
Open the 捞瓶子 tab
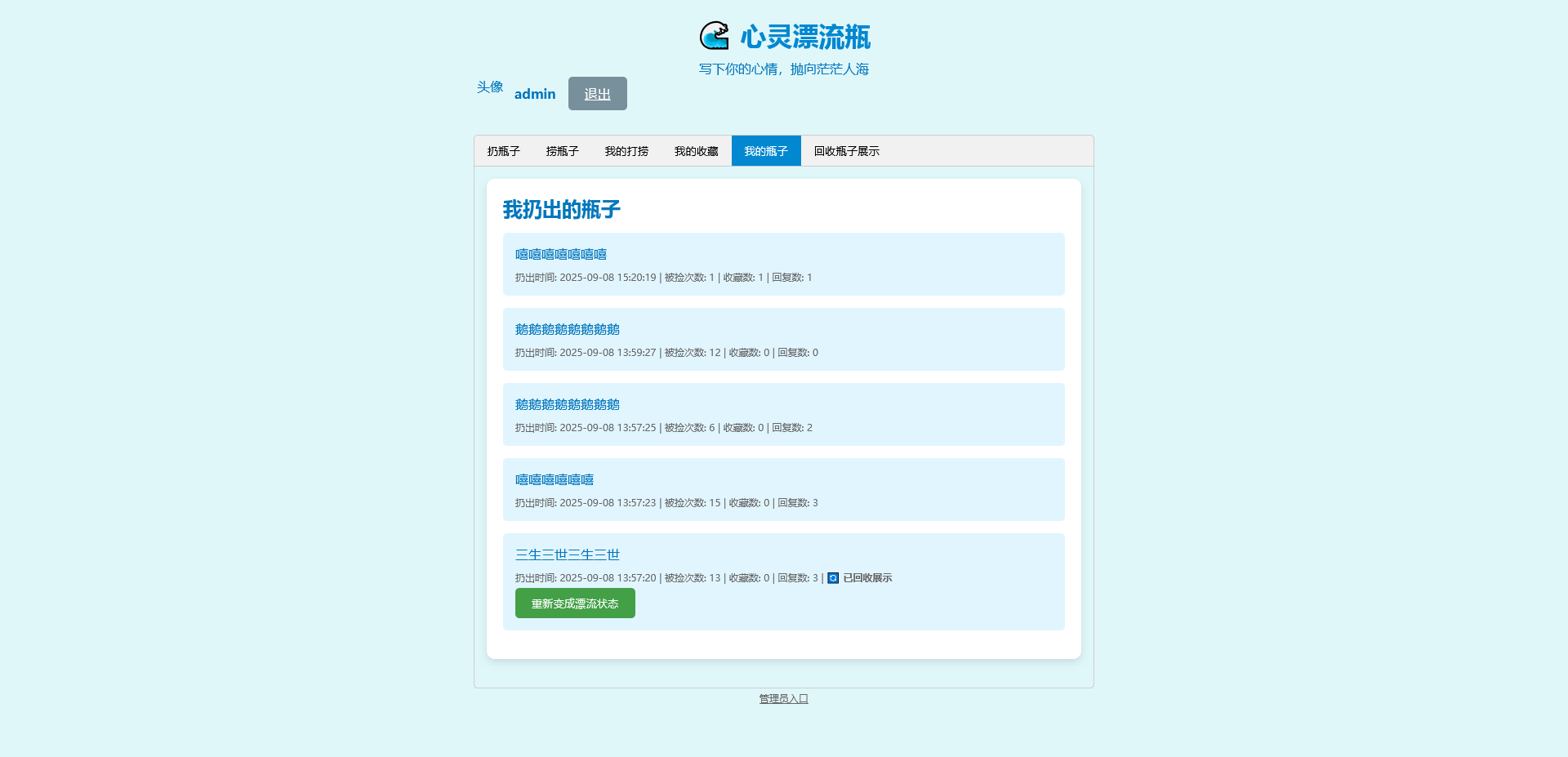[562, 151]
